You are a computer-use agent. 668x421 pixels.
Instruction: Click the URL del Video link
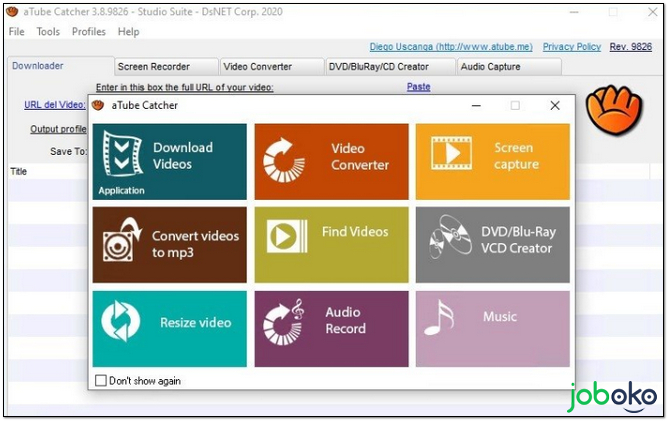click(55, 105)
